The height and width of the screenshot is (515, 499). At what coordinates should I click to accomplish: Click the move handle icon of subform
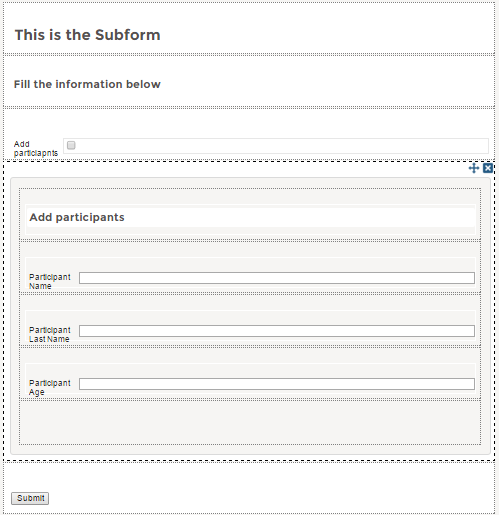click(x=474, y=168)
